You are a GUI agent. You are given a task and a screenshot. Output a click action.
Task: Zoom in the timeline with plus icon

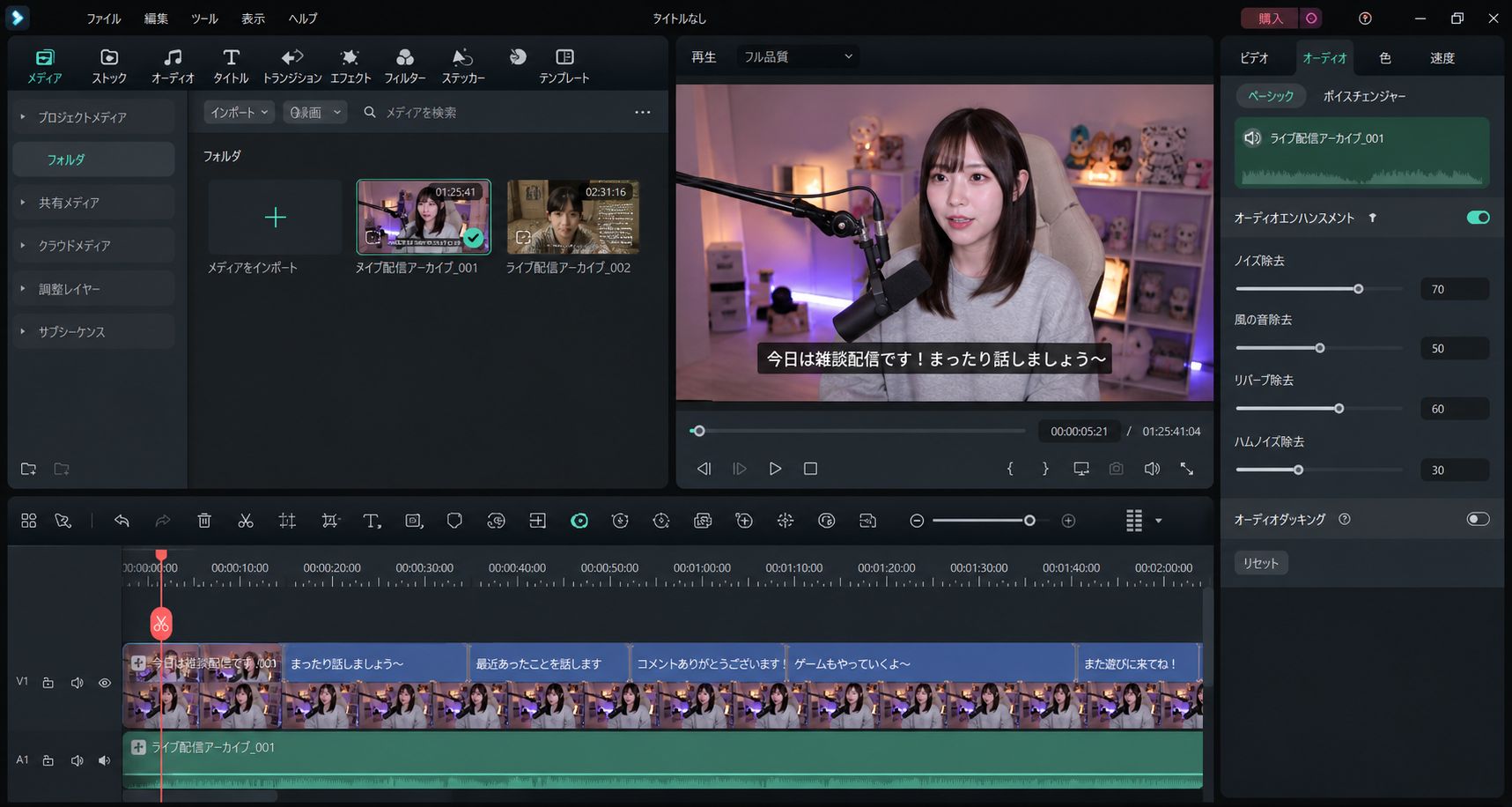click(1068, 521)
